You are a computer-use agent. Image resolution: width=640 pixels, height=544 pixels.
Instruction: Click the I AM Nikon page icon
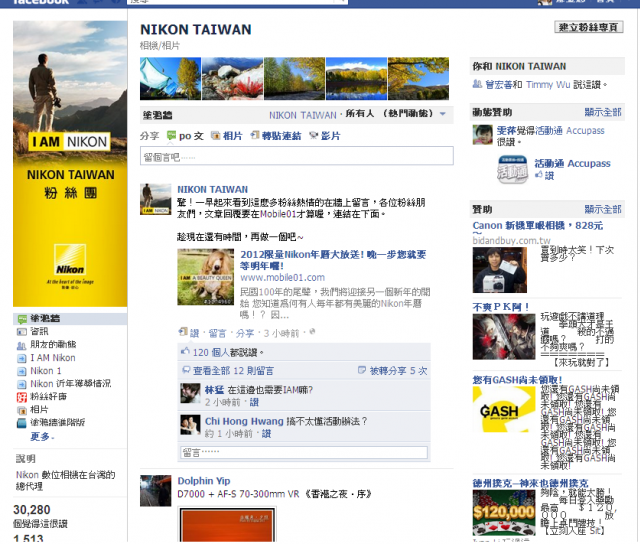click(22, 358)
